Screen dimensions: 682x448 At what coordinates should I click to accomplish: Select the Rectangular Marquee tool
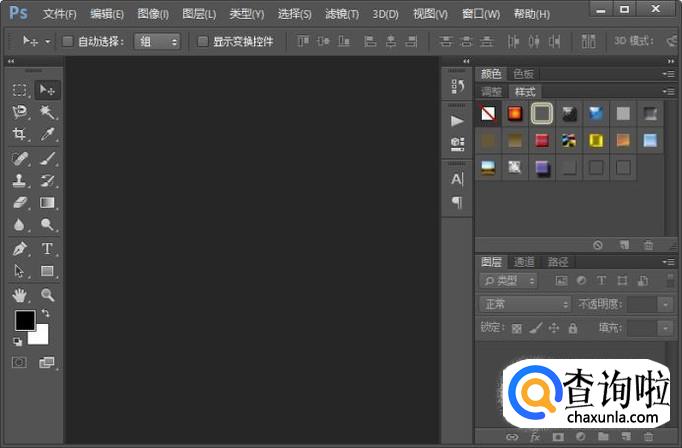(x=20, y=90)
